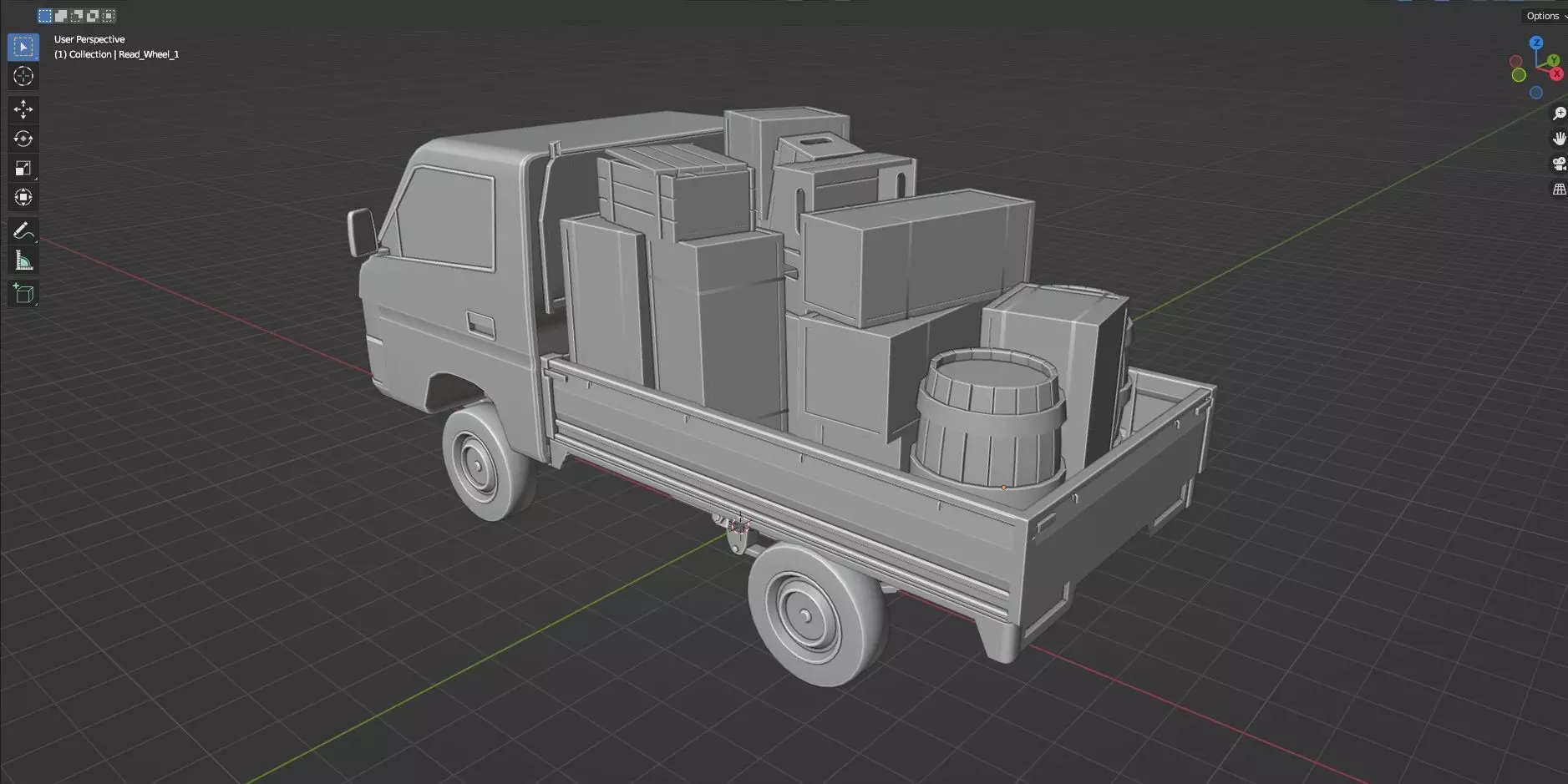Pick the Rotate tool
This screenshot has width=1568, height=784.
click(23, 139)
